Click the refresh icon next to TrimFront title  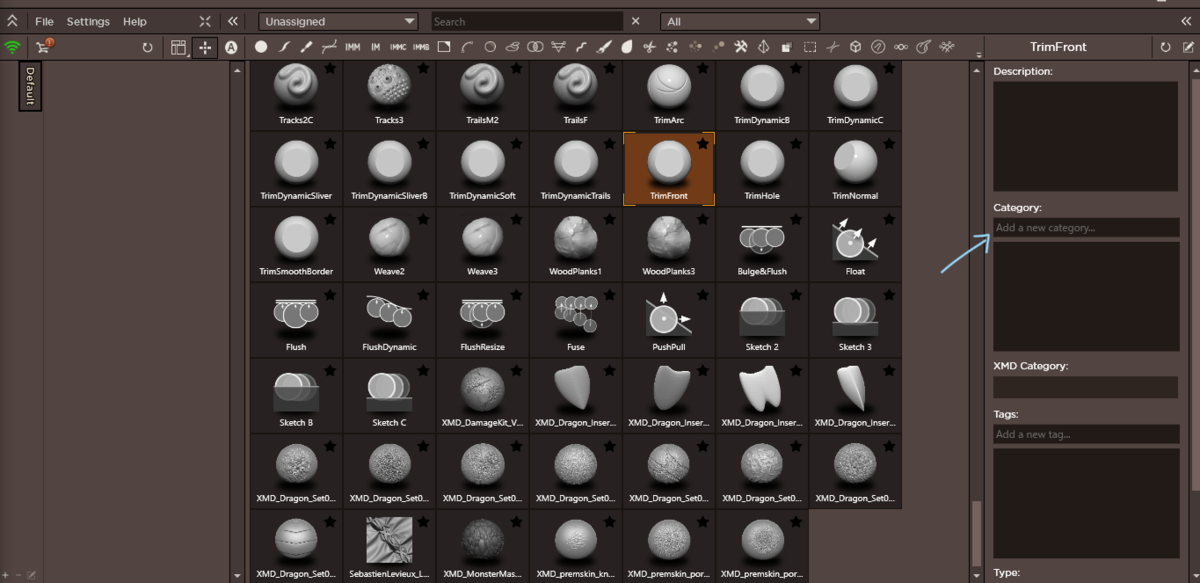click(x=1166, y=47)
